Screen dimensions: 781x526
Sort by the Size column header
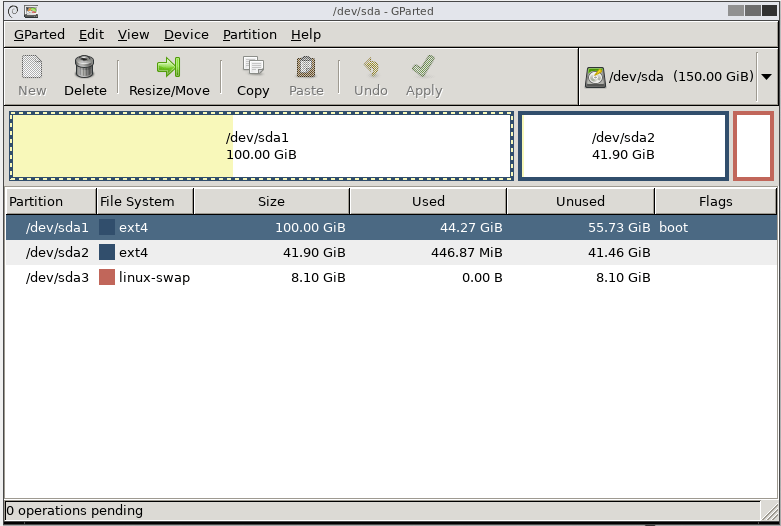point(271,201)
